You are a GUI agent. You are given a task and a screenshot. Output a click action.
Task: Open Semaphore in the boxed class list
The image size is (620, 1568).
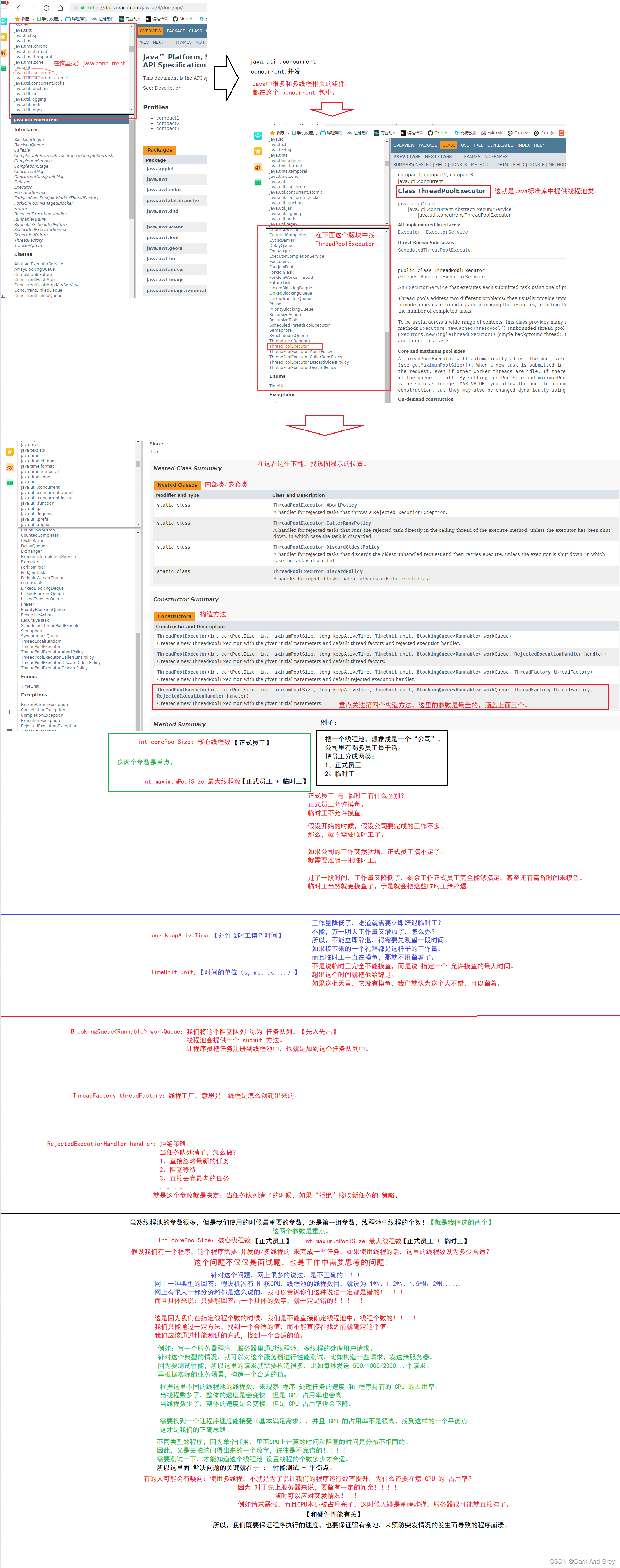280,330
